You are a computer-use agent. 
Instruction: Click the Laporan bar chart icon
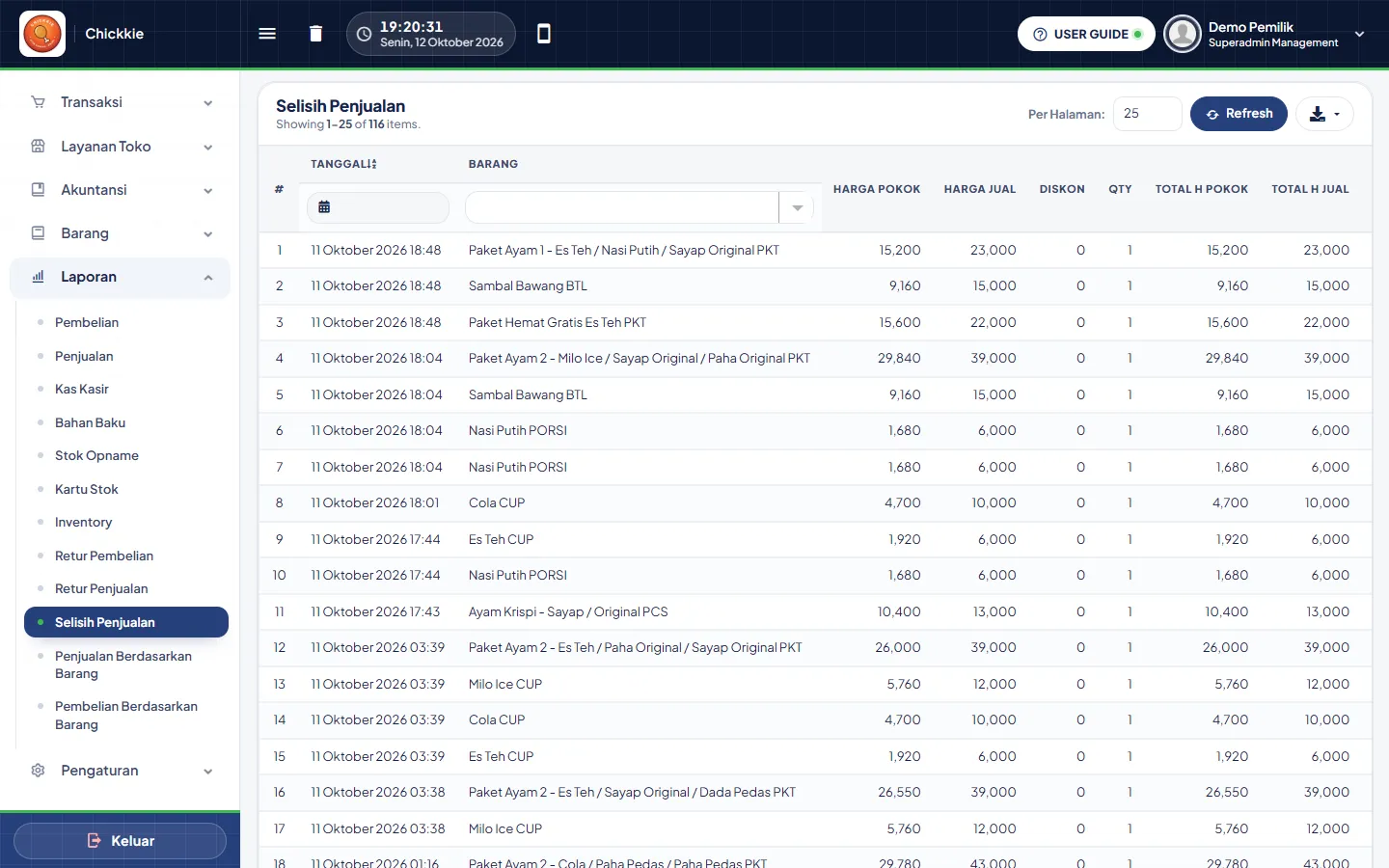click(x=38, y=277)
